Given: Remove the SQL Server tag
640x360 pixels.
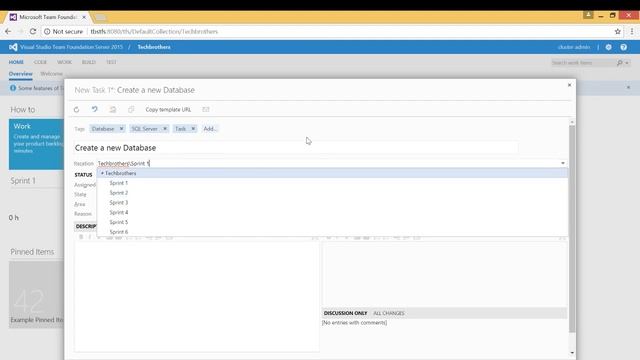Looking at the screenshot, I should click(x=164, y=129).
